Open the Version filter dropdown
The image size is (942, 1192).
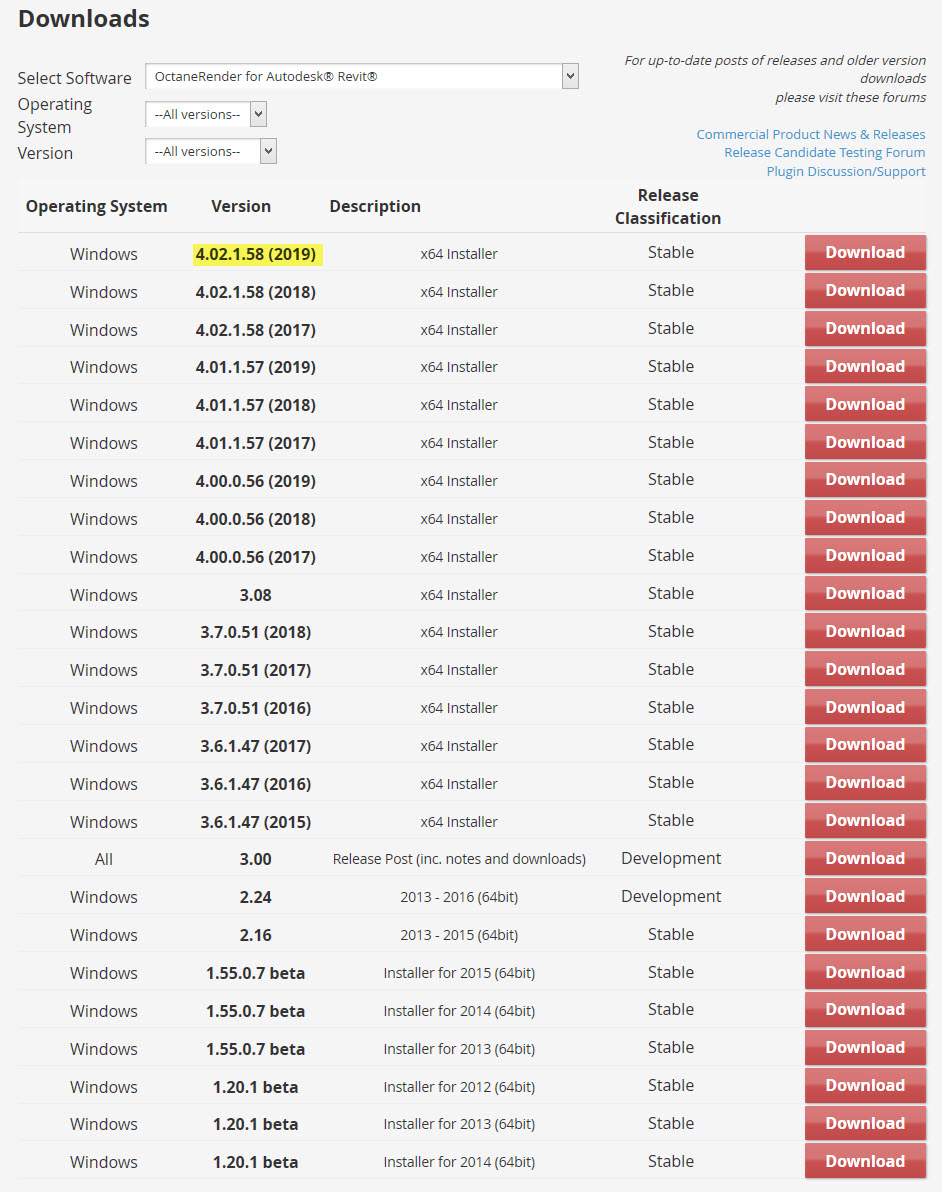tap(211, 151)
